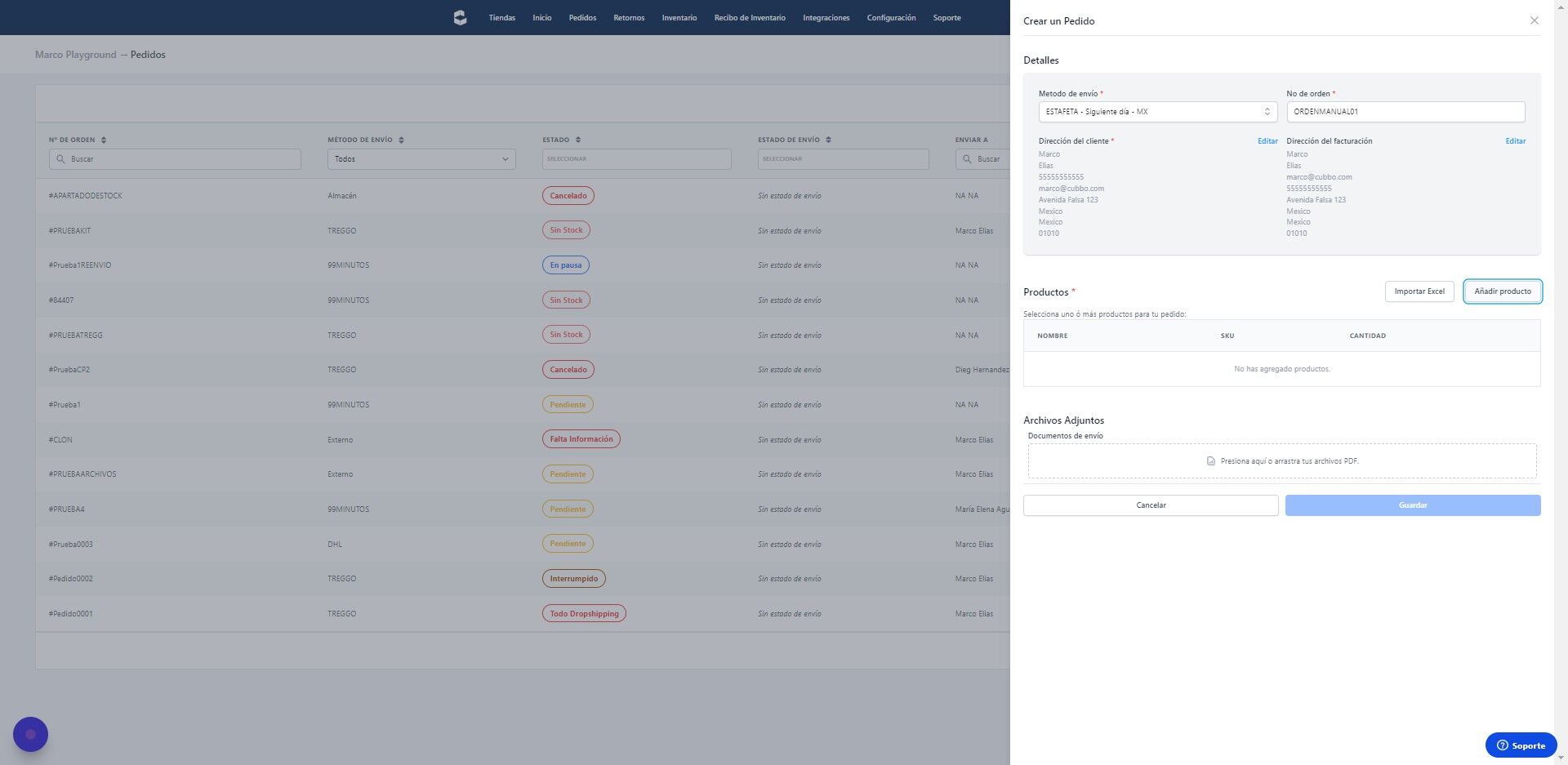1568x765 pixels.
Task: Close the Crear un Pedido panel
Action: [x=1534, y=20]
